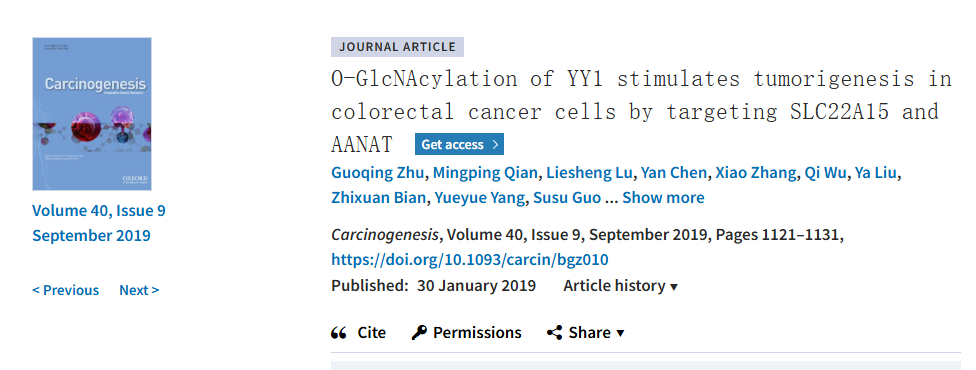Image resolution: width=976 pixels, height=370 pixels.
Task: Go to Volume 40, Issue 9 link
Action: pyautogui.click(x=99, y=211)
